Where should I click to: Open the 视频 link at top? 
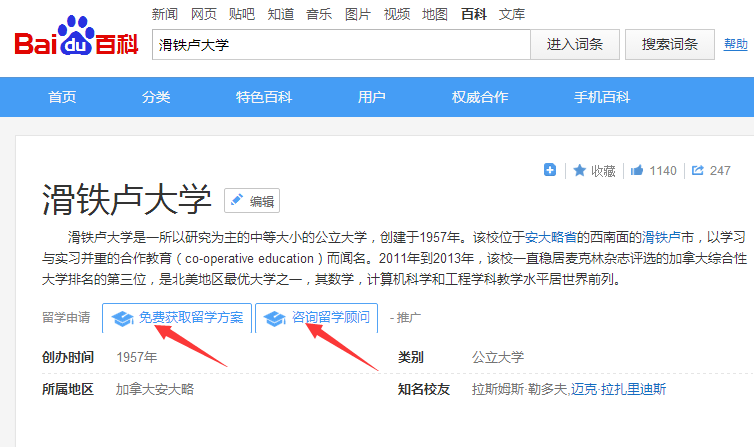click(x=397, y=14)
